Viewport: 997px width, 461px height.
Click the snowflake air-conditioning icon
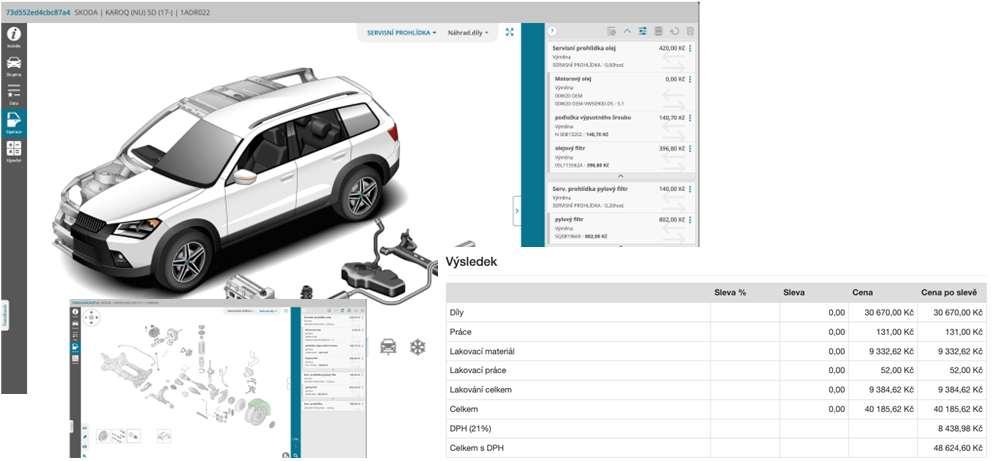417,347
